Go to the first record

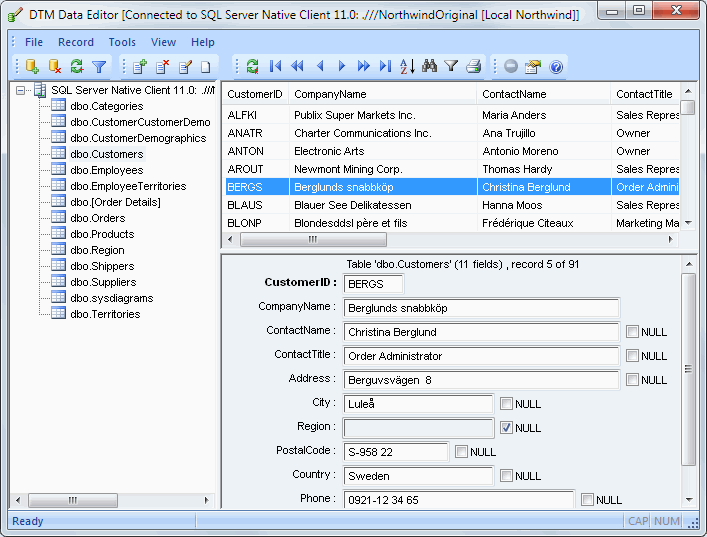(275, 67)
